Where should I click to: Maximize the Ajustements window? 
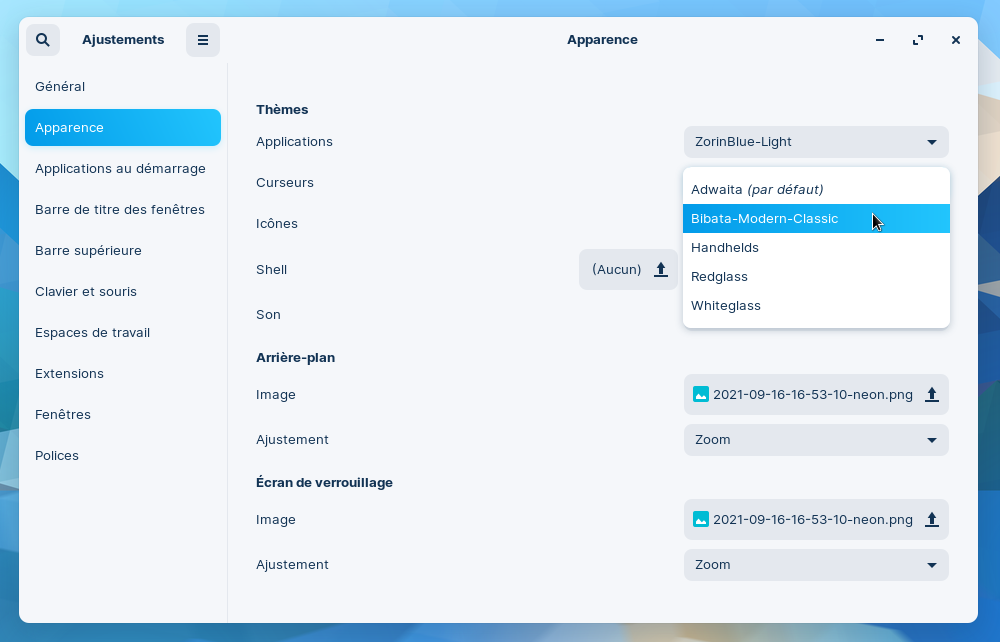(x=918, y=40)
